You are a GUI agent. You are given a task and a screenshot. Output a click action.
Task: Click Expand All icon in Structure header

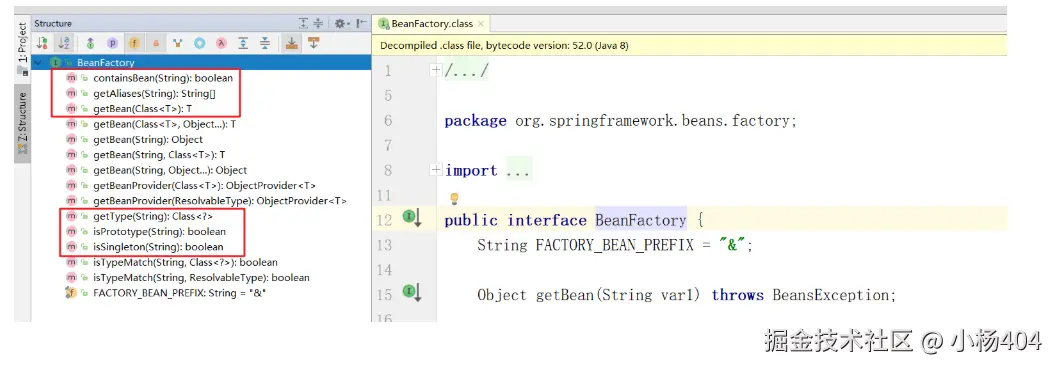tap(304, 24)
